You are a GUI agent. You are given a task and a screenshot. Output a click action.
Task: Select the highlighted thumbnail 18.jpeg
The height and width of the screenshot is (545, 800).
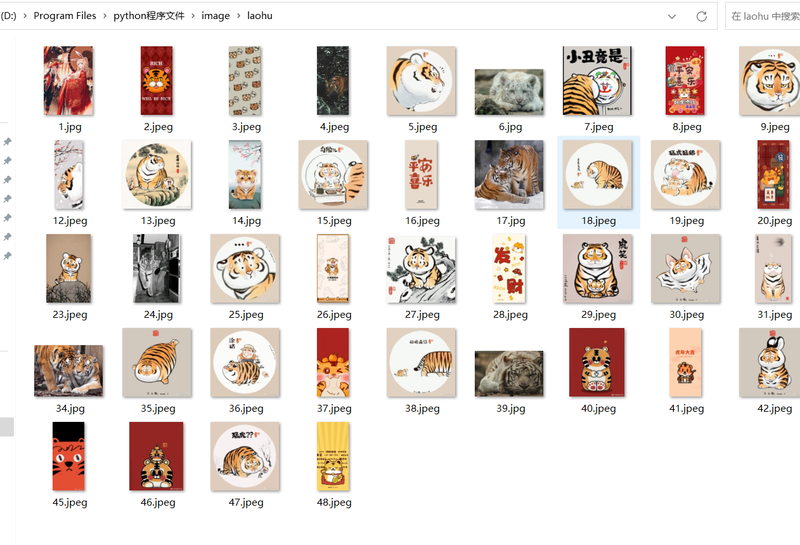(x=597, y=175)
